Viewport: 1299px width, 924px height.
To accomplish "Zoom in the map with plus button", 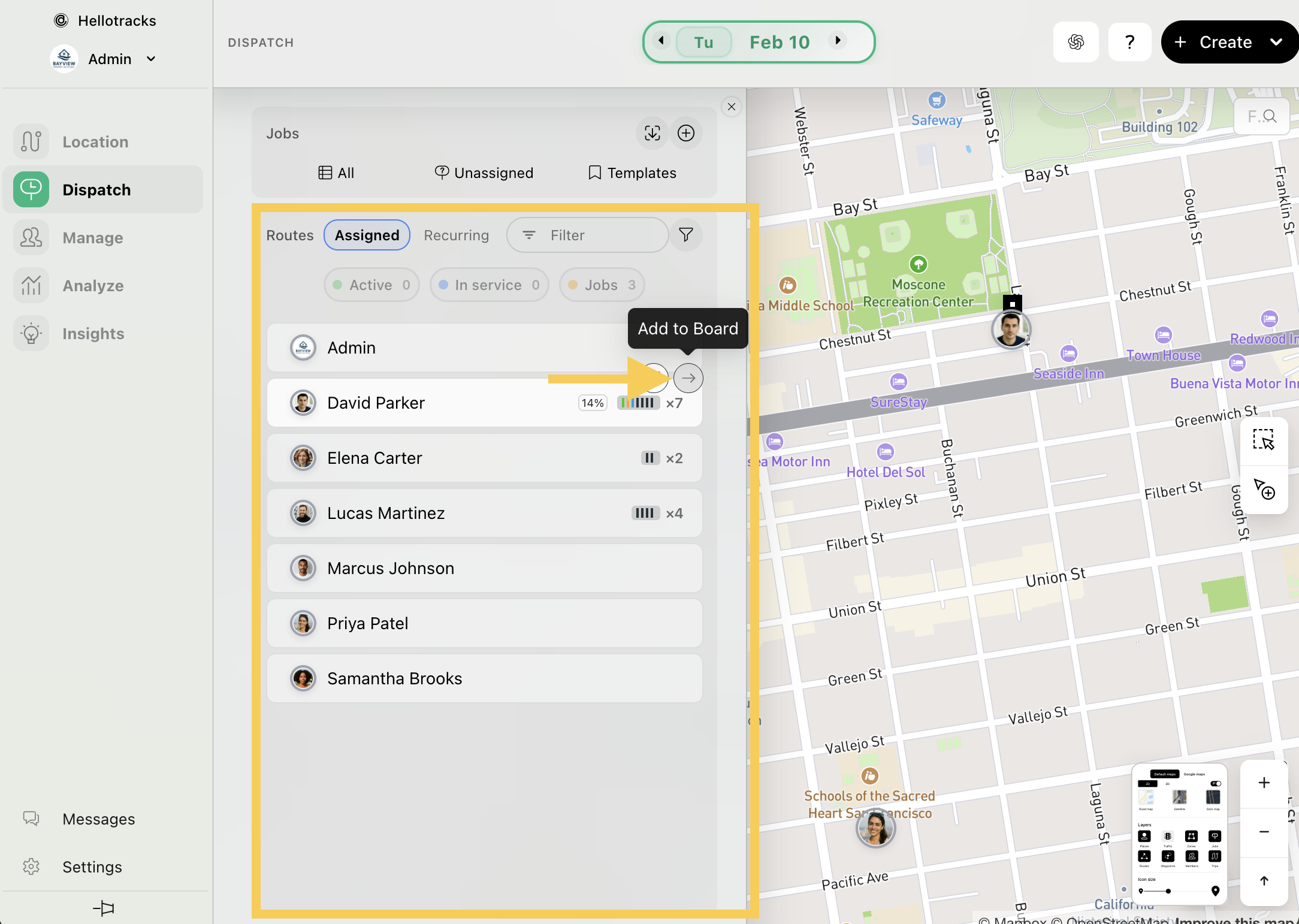I will [x=1264, y=783].
